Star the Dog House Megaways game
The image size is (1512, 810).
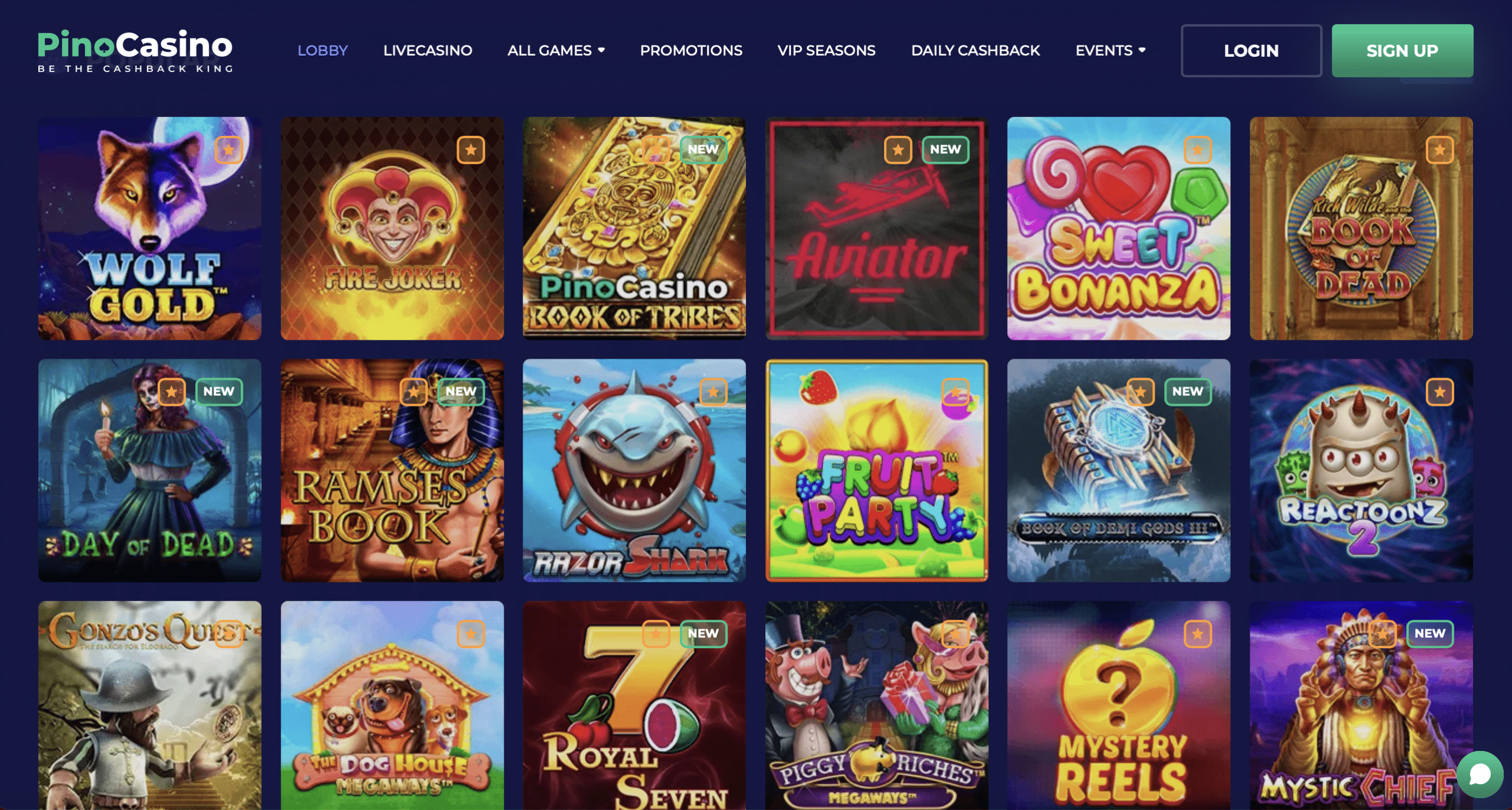(471, 634)
